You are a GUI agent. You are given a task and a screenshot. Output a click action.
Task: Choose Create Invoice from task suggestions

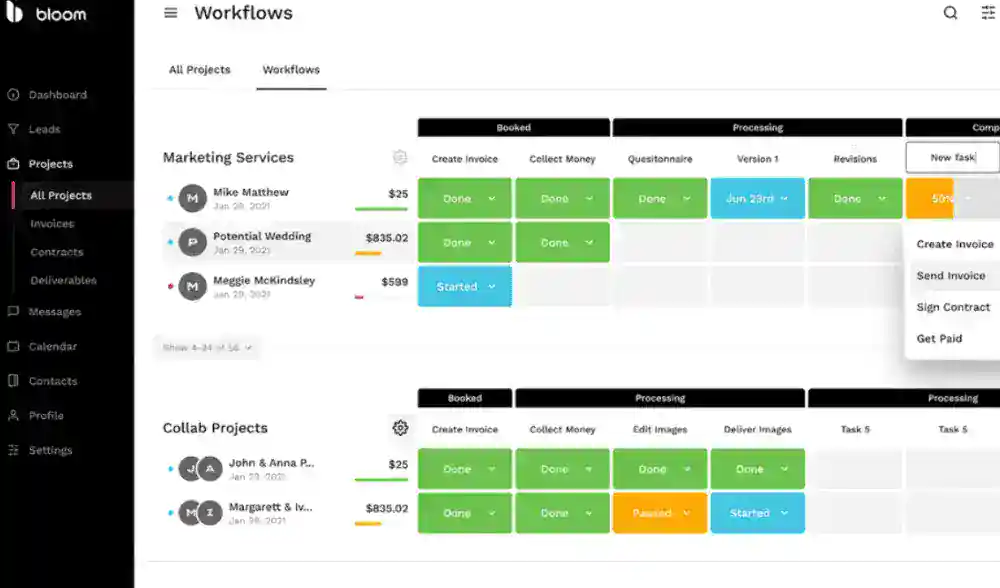(x=955, y=244)
